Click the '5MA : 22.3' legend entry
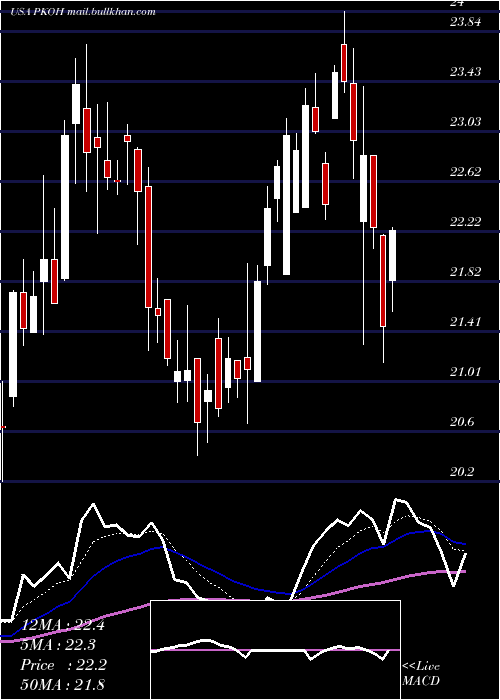 click(x=60, y=645)
